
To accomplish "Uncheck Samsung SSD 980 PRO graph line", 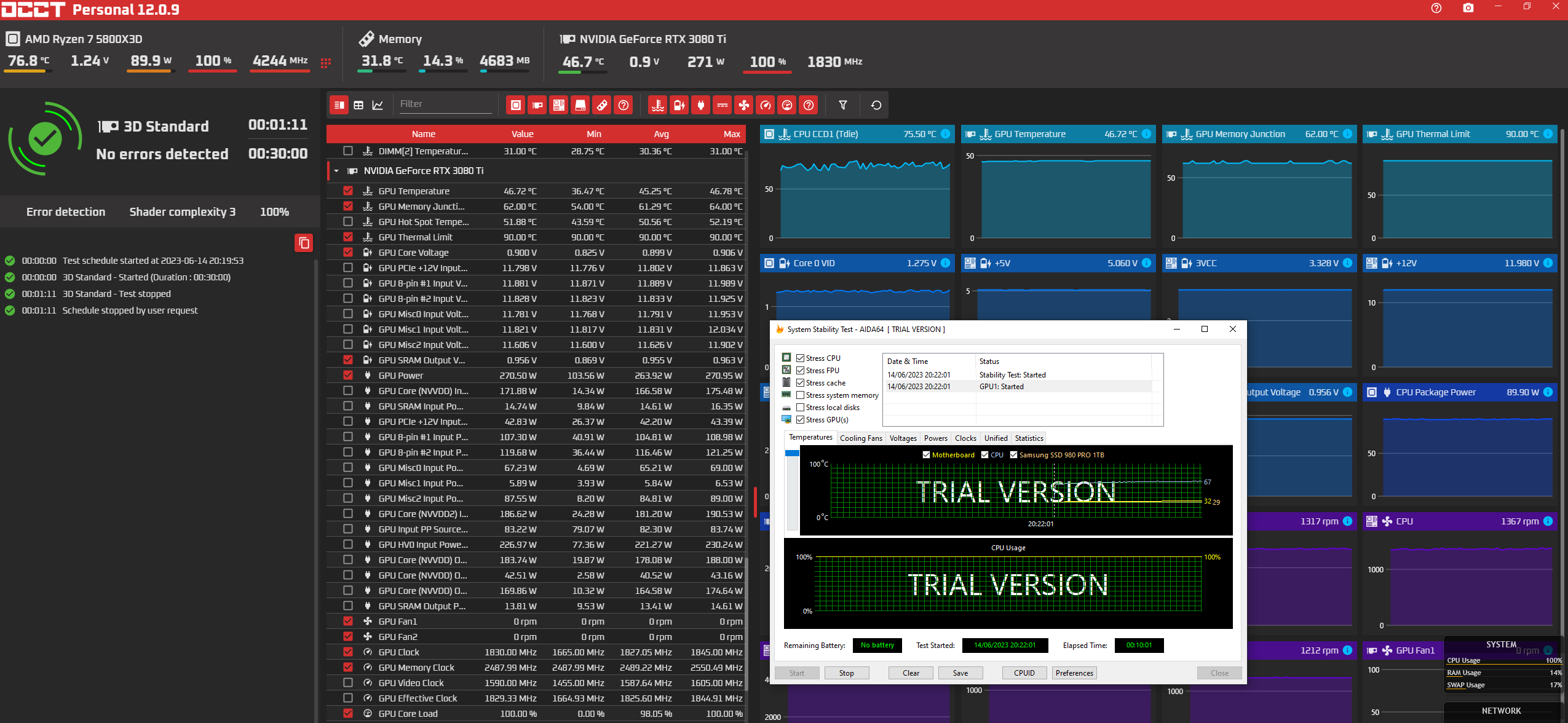I will pos(1013,455).
